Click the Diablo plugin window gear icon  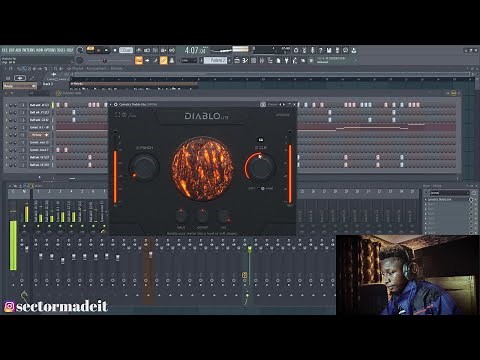(116, 104)
